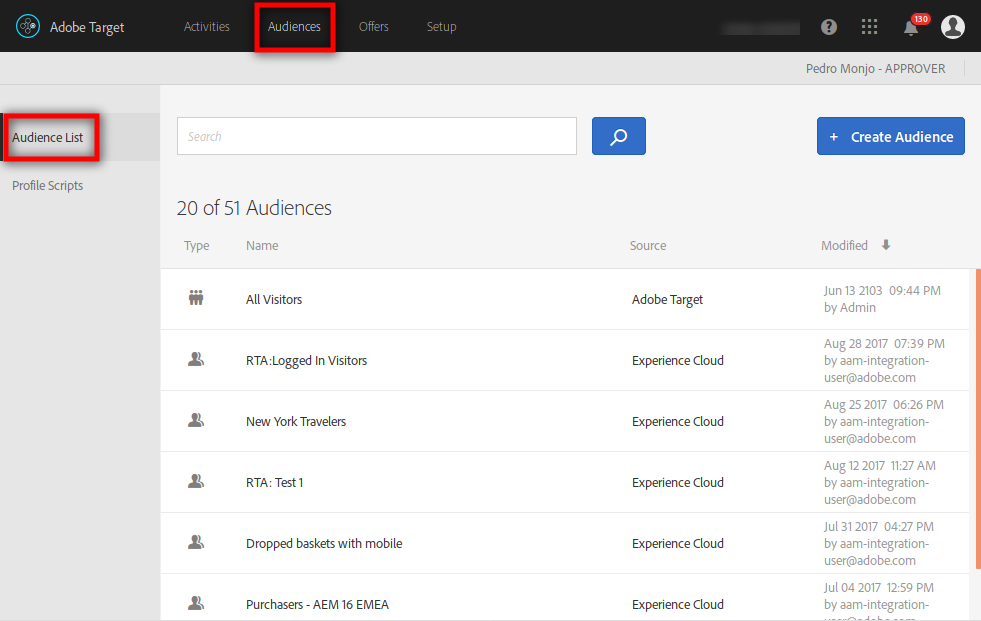Click the RTA:Logged In Visitors type icon
Viewport: 981px width, 621px height.
(x=196, y=359)
